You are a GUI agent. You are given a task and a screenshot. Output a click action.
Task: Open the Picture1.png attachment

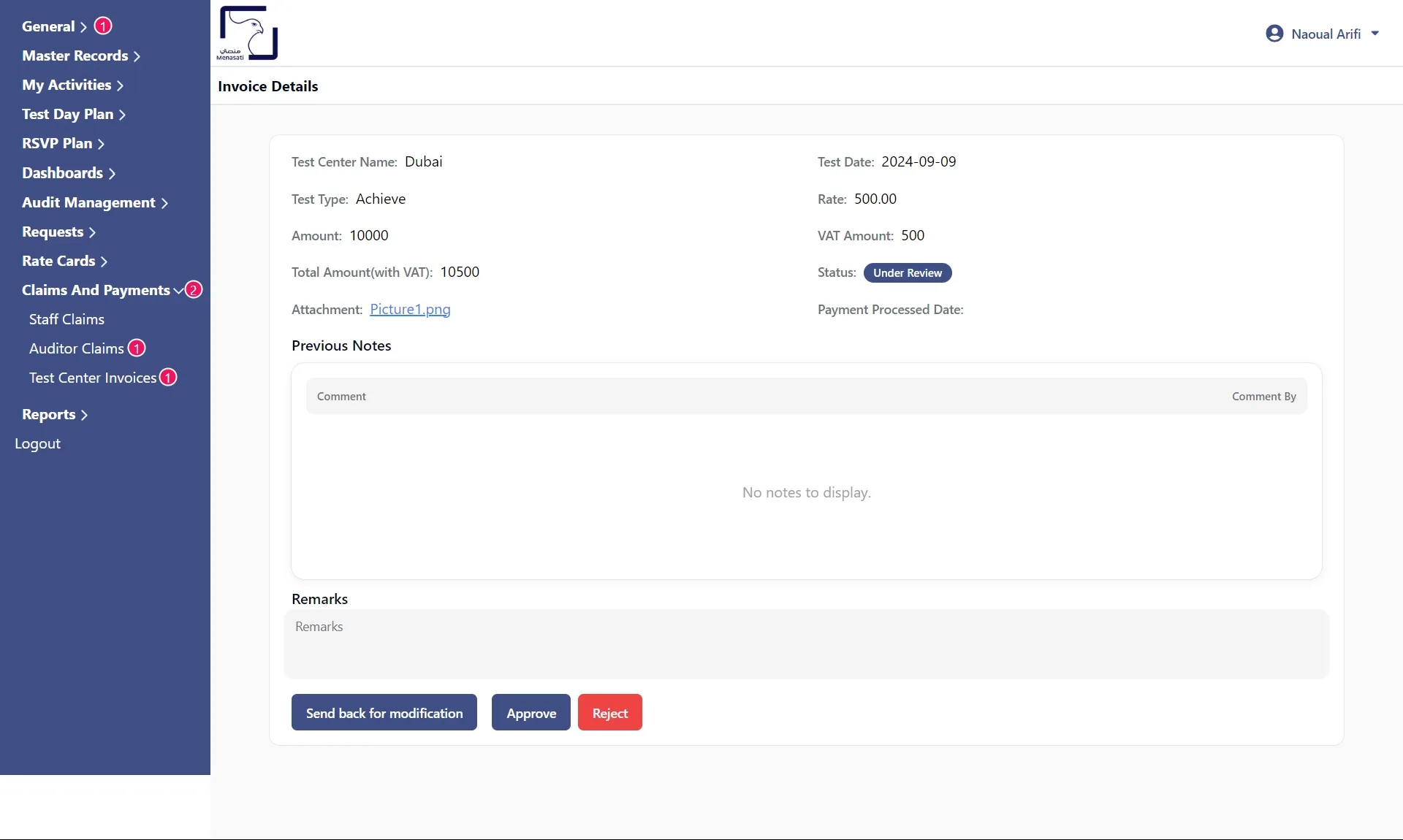[x=410, y=309]
